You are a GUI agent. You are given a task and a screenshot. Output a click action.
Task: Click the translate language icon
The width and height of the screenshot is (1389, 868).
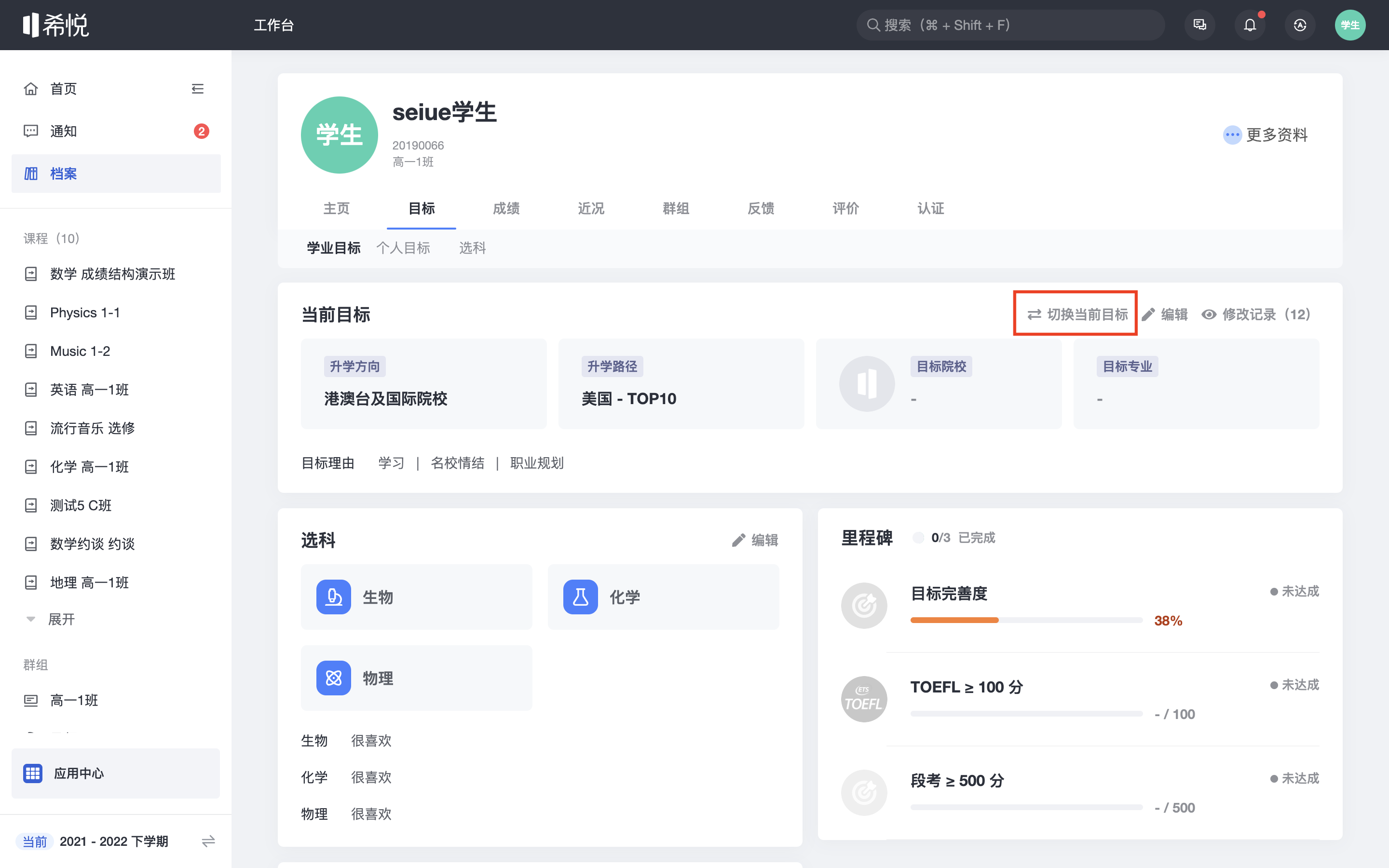1299,25
